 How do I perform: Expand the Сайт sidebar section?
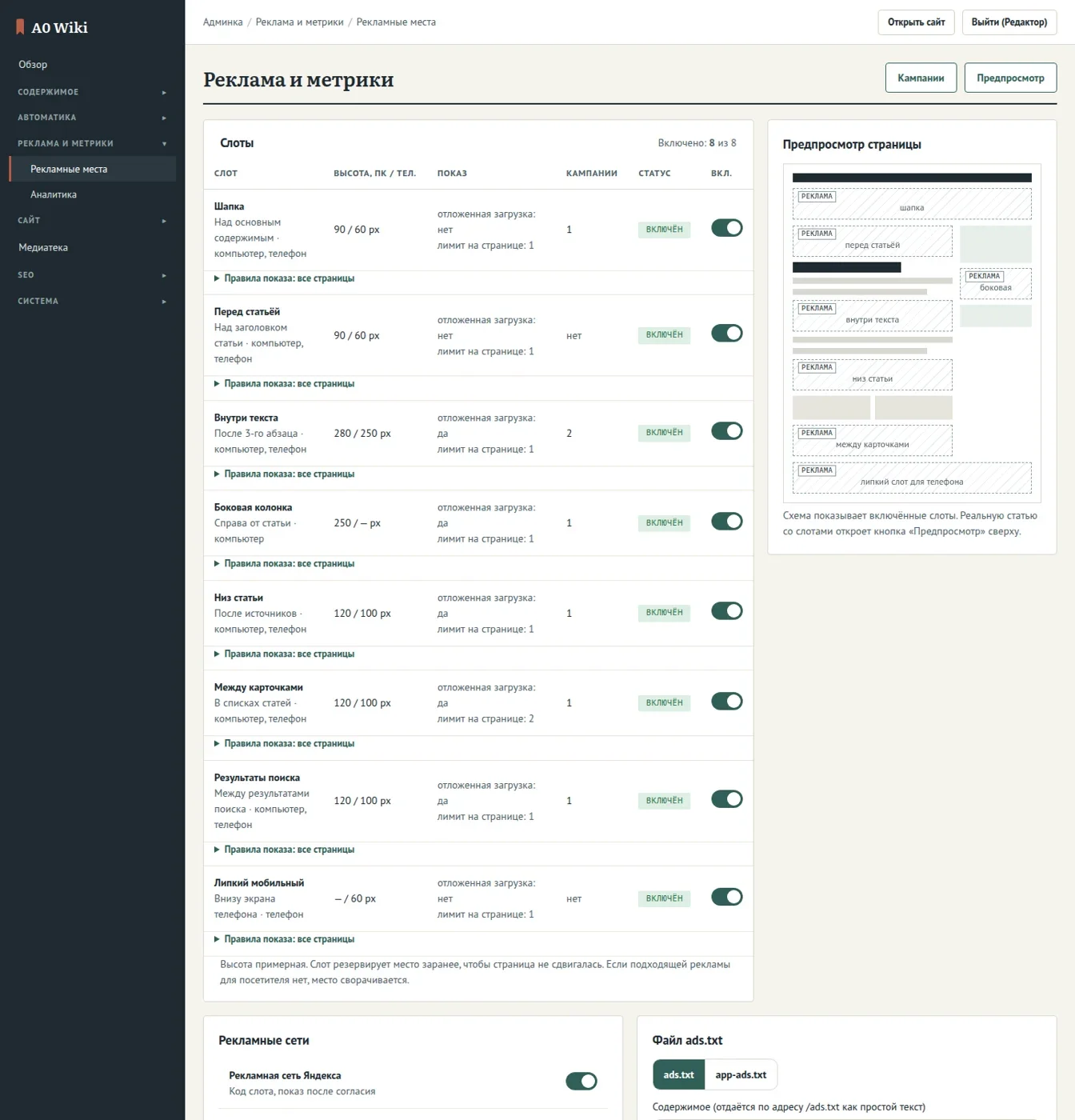point(92,221)
